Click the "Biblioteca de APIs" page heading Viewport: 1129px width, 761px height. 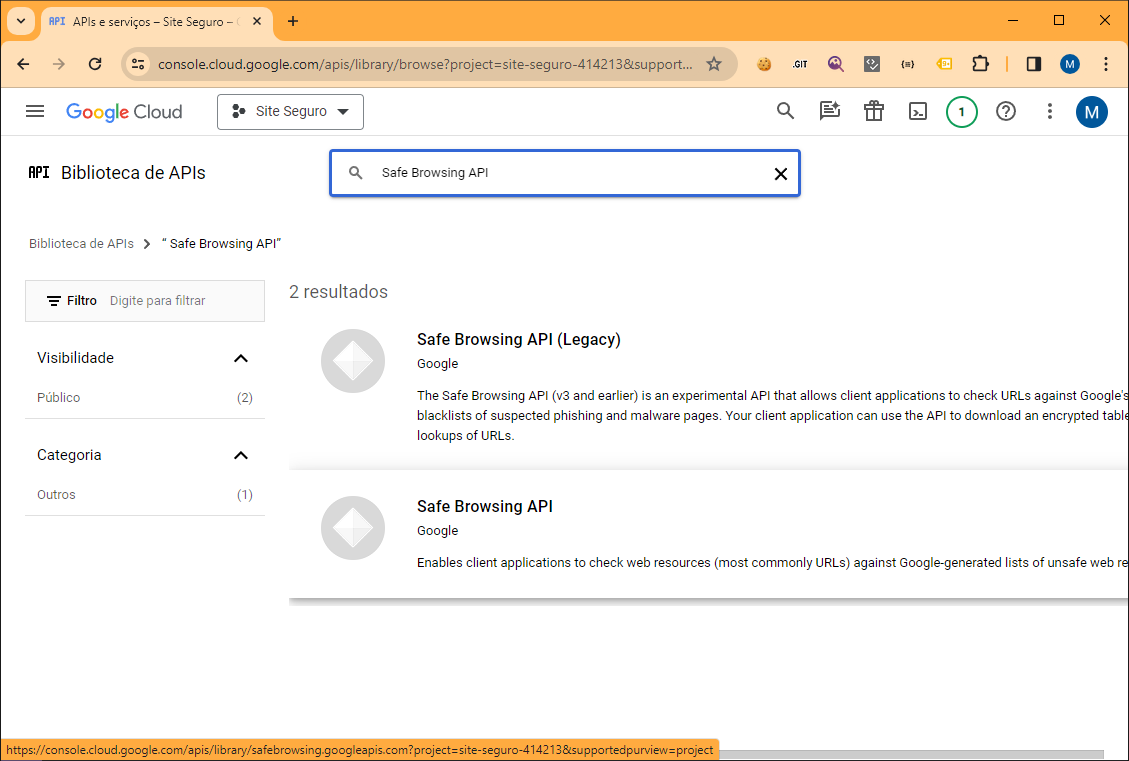[x=133, y=173]
